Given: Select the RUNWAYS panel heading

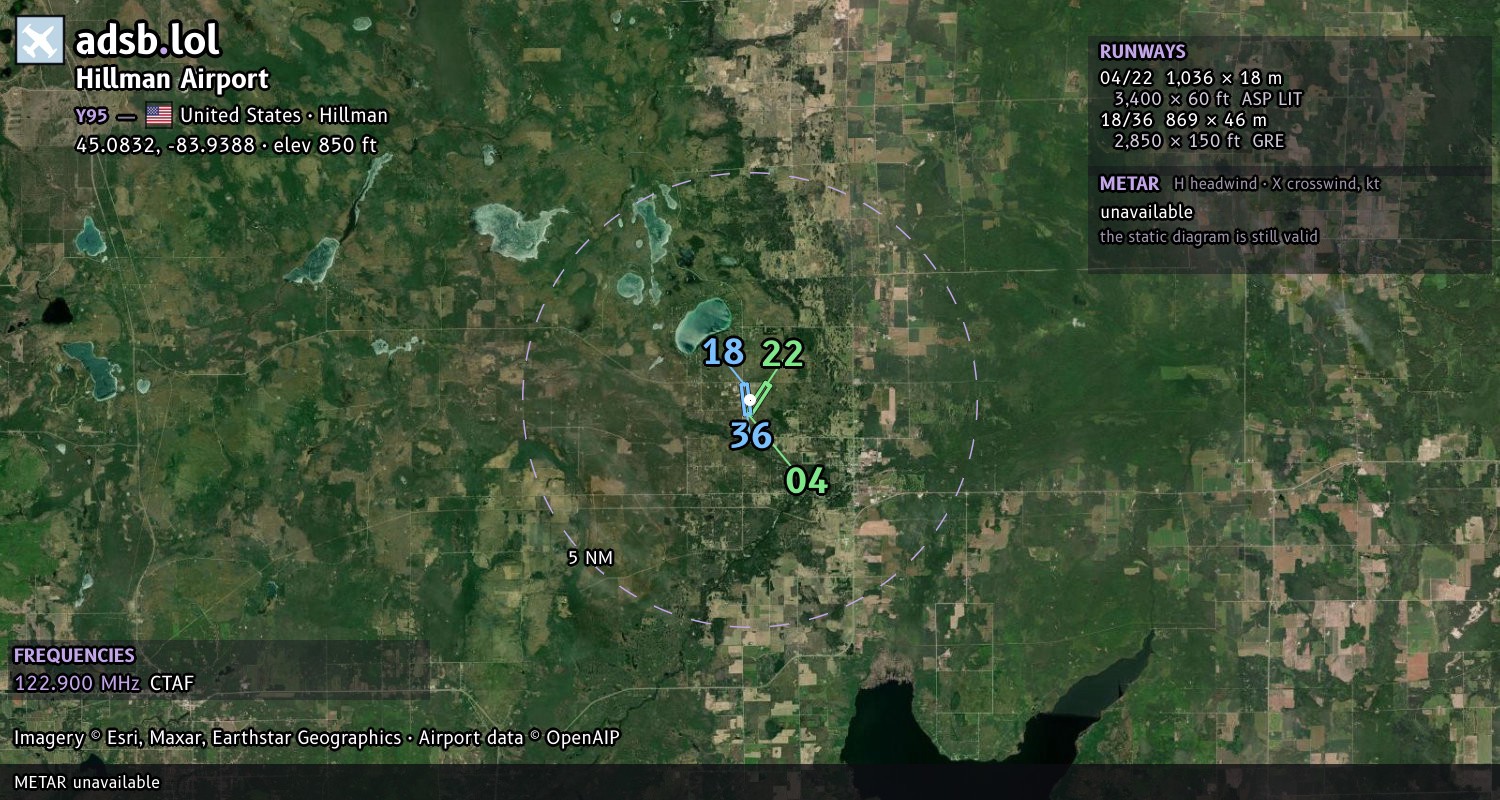Looking at the screenshot, I should click(x=1142, y=52).
